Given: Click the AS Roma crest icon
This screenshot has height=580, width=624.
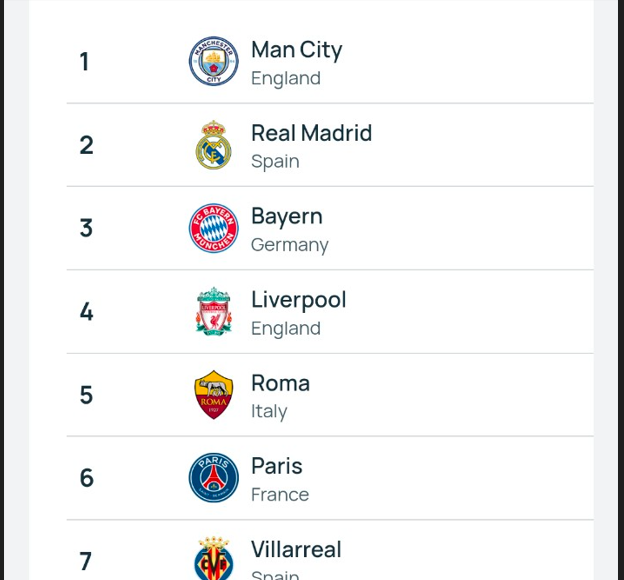Looking at the screenshot, I should coord(214,394).
